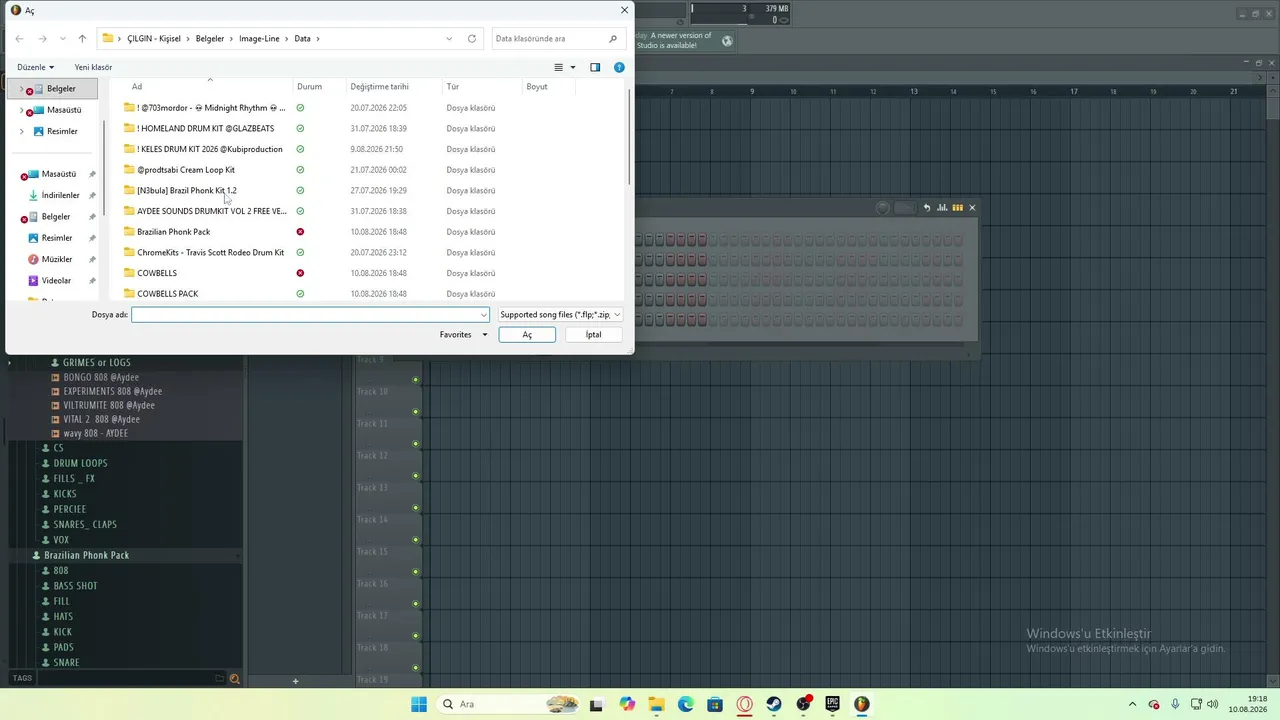This screenshot has height=720, width=1280.
Task: Show the preview pane in file dialog
Action: (x=595, y=67)
